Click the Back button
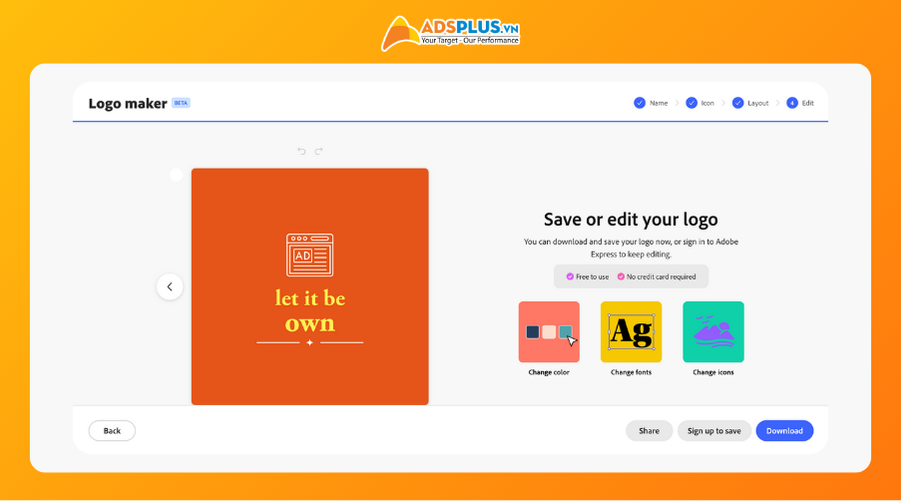The image size is (901, 501). pos(112,430)
